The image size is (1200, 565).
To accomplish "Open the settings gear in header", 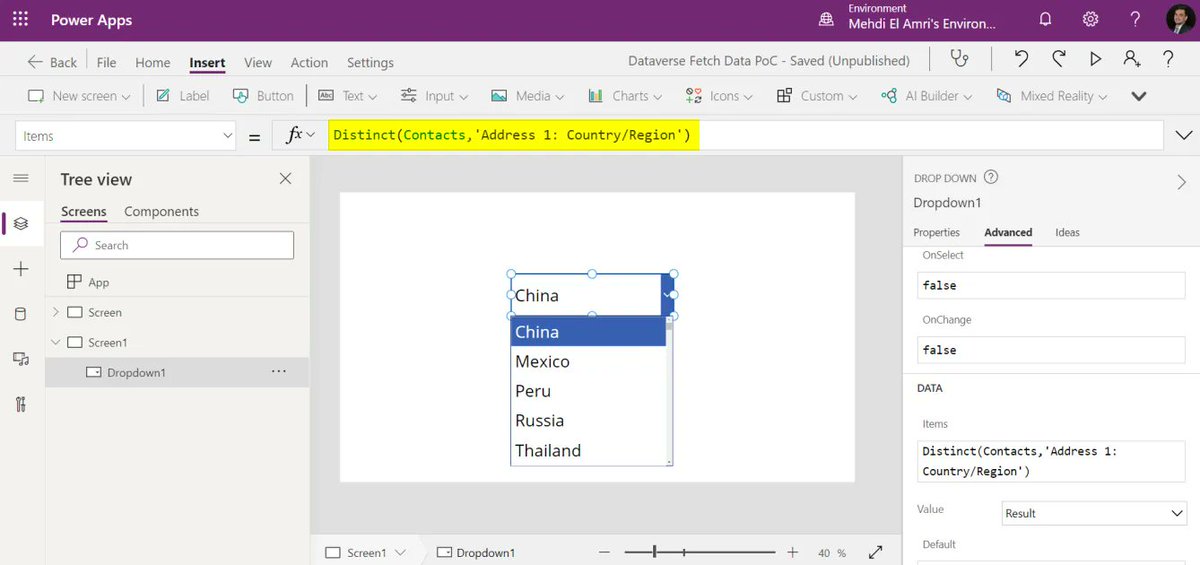I will point(1090,19).
